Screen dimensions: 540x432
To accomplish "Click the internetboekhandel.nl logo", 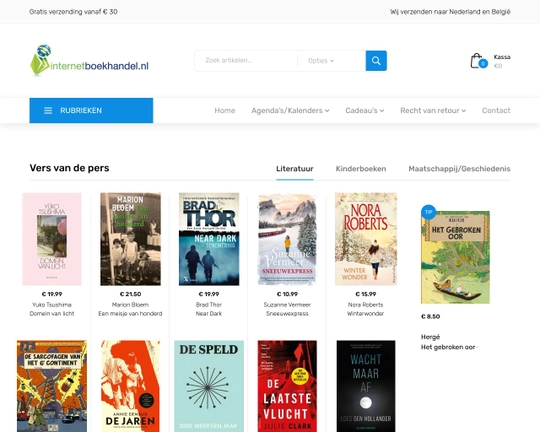I will click(89, 61).
